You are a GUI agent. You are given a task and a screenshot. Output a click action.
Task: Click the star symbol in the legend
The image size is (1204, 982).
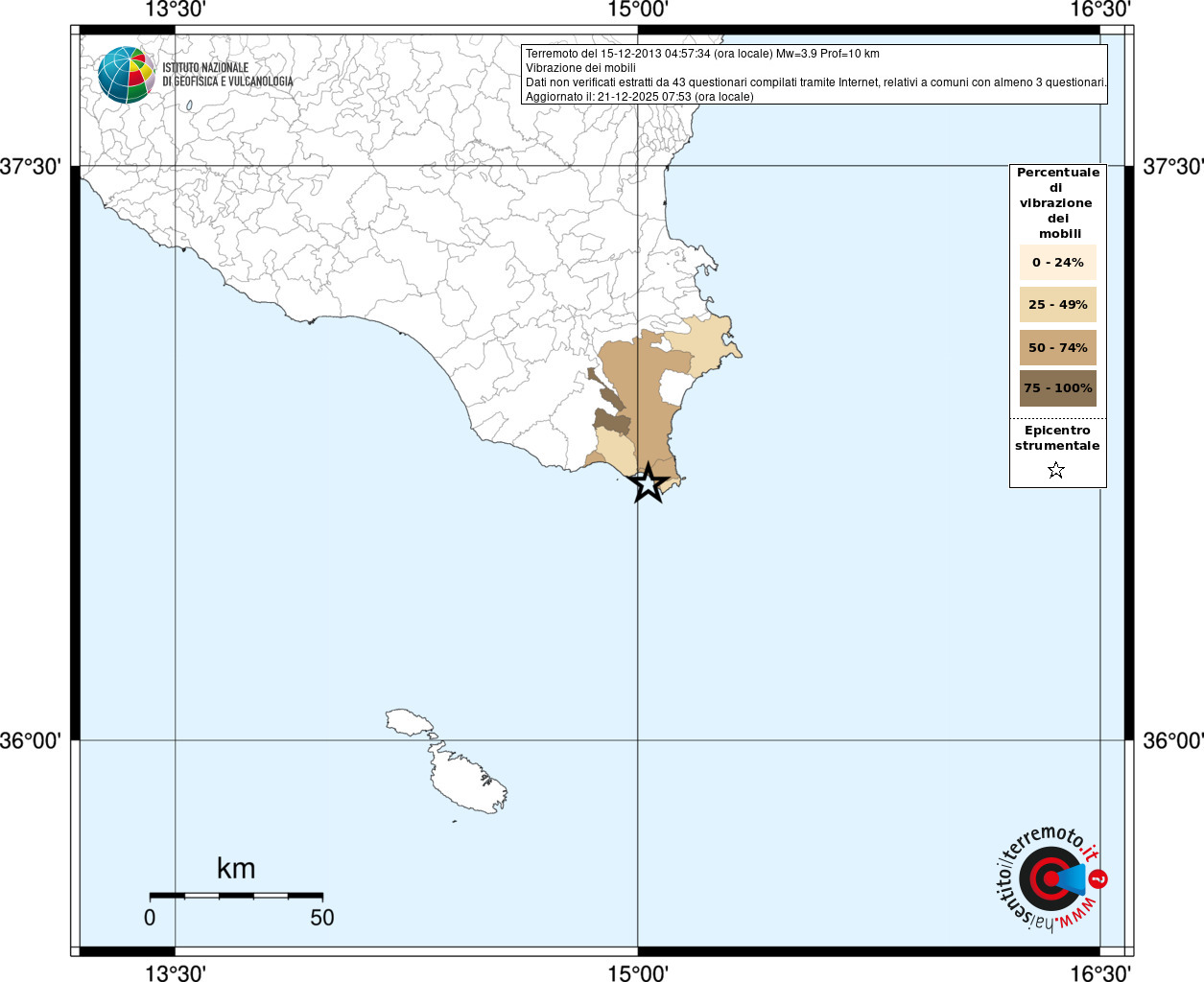(x=1056, y=470)
